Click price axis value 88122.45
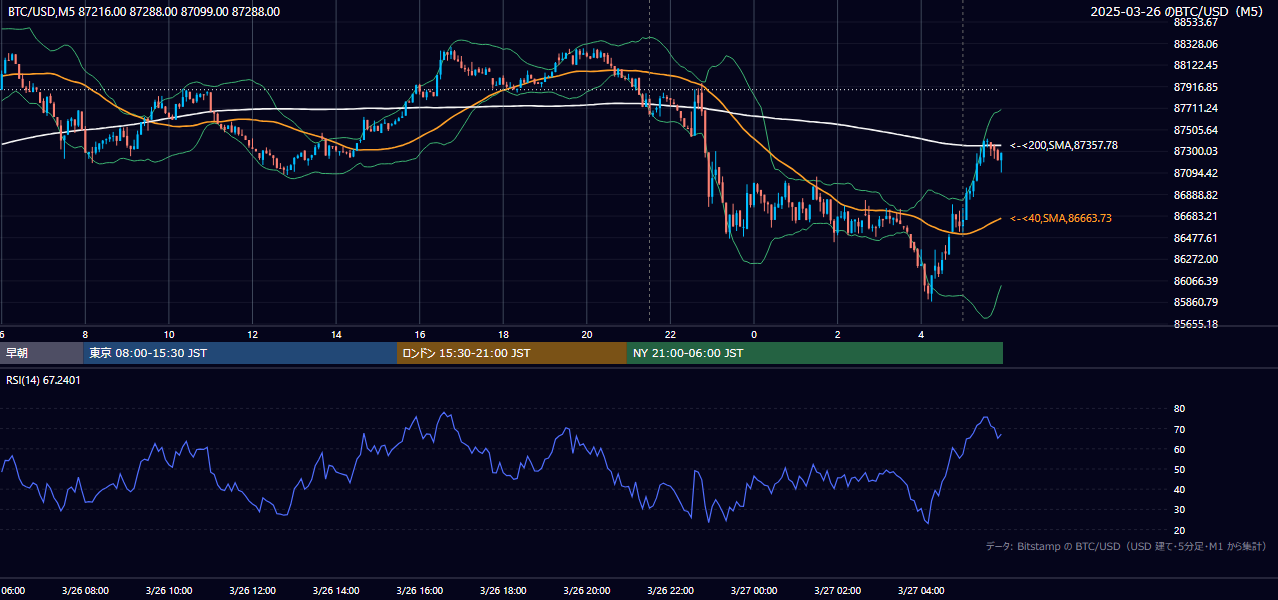Viewport: 1278px width, 600px height. click(x=1195, y=65)
